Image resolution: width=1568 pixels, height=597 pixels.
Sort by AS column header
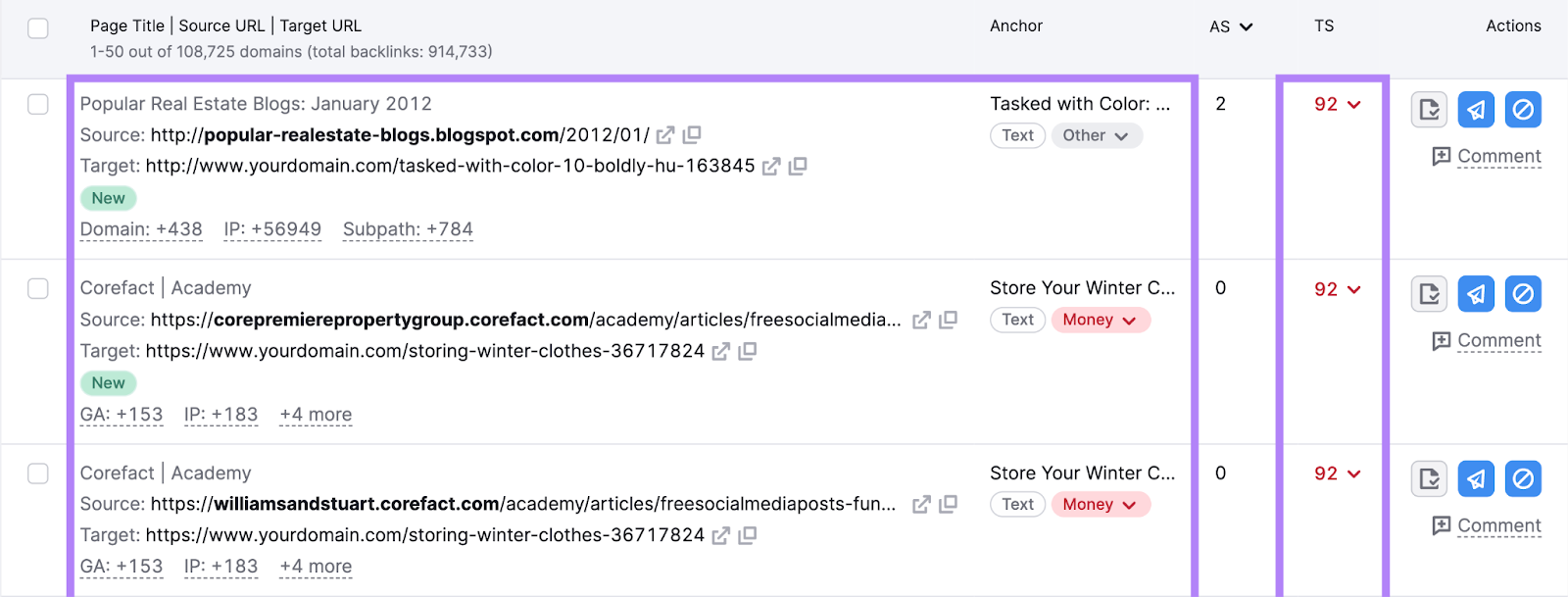pyautogui.click(x=1231, y=26)
